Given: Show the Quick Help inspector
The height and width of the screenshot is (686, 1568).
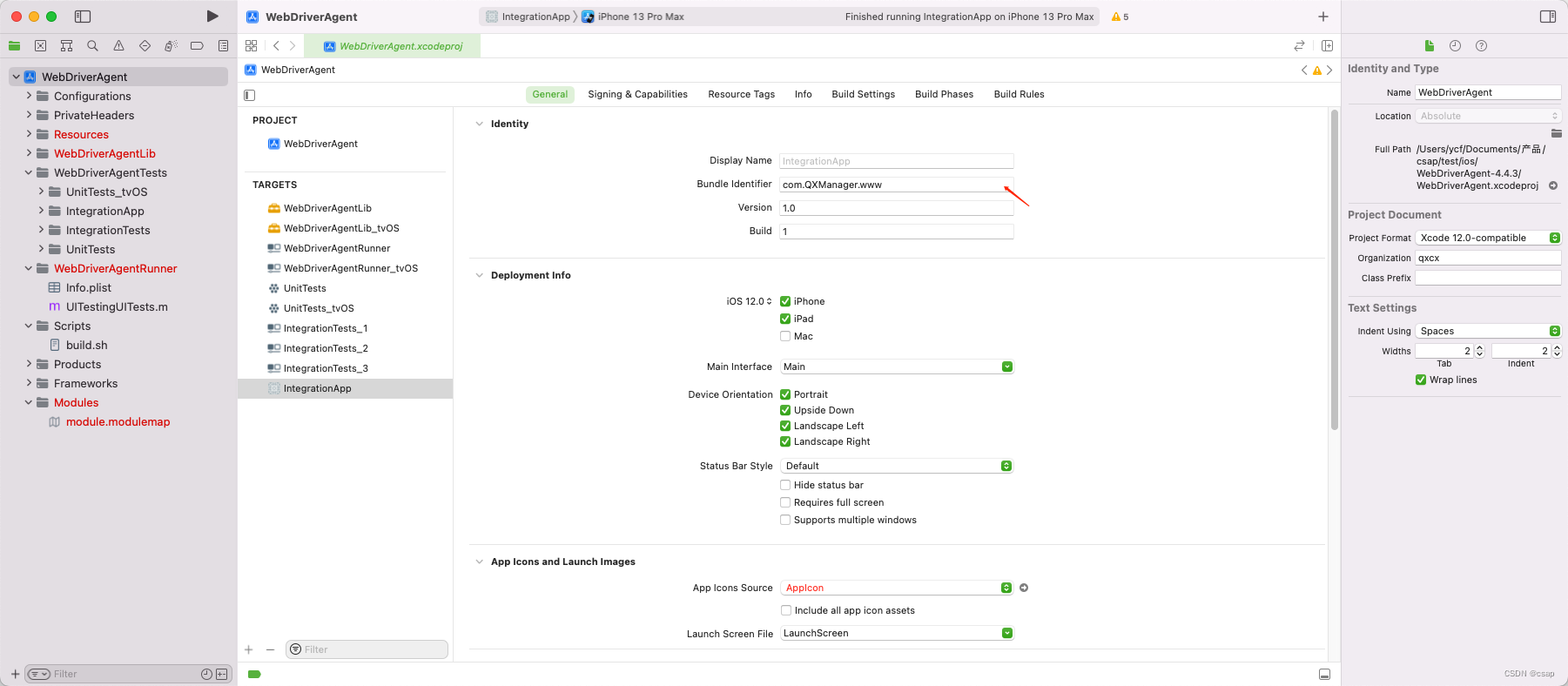Looking at the screenshot, I should tap(1481, 45).
